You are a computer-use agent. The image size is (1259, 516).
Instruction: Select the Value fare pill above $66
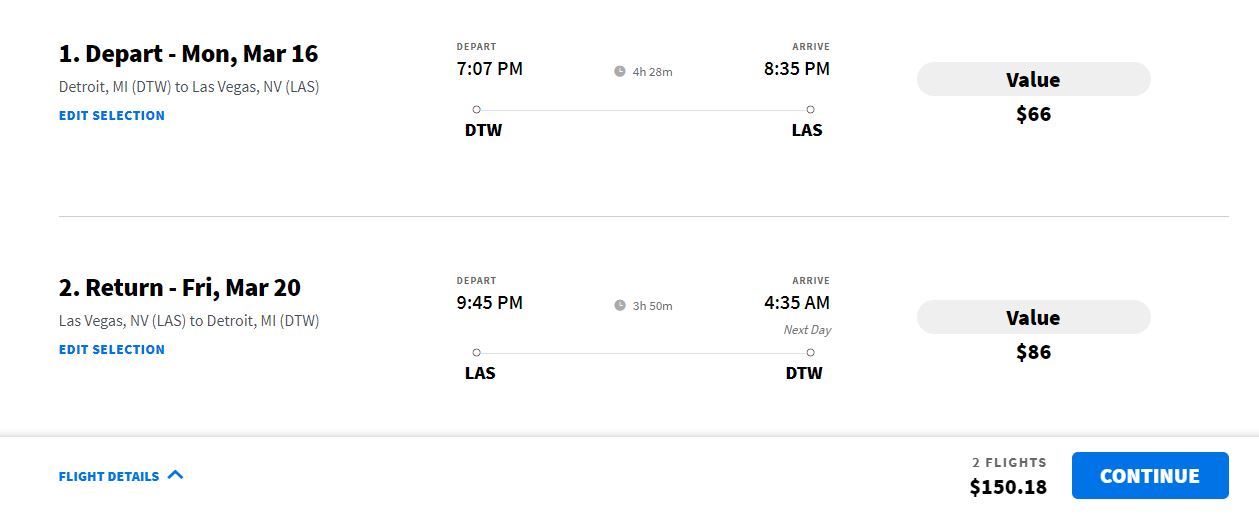click(x=1033, y=80)
